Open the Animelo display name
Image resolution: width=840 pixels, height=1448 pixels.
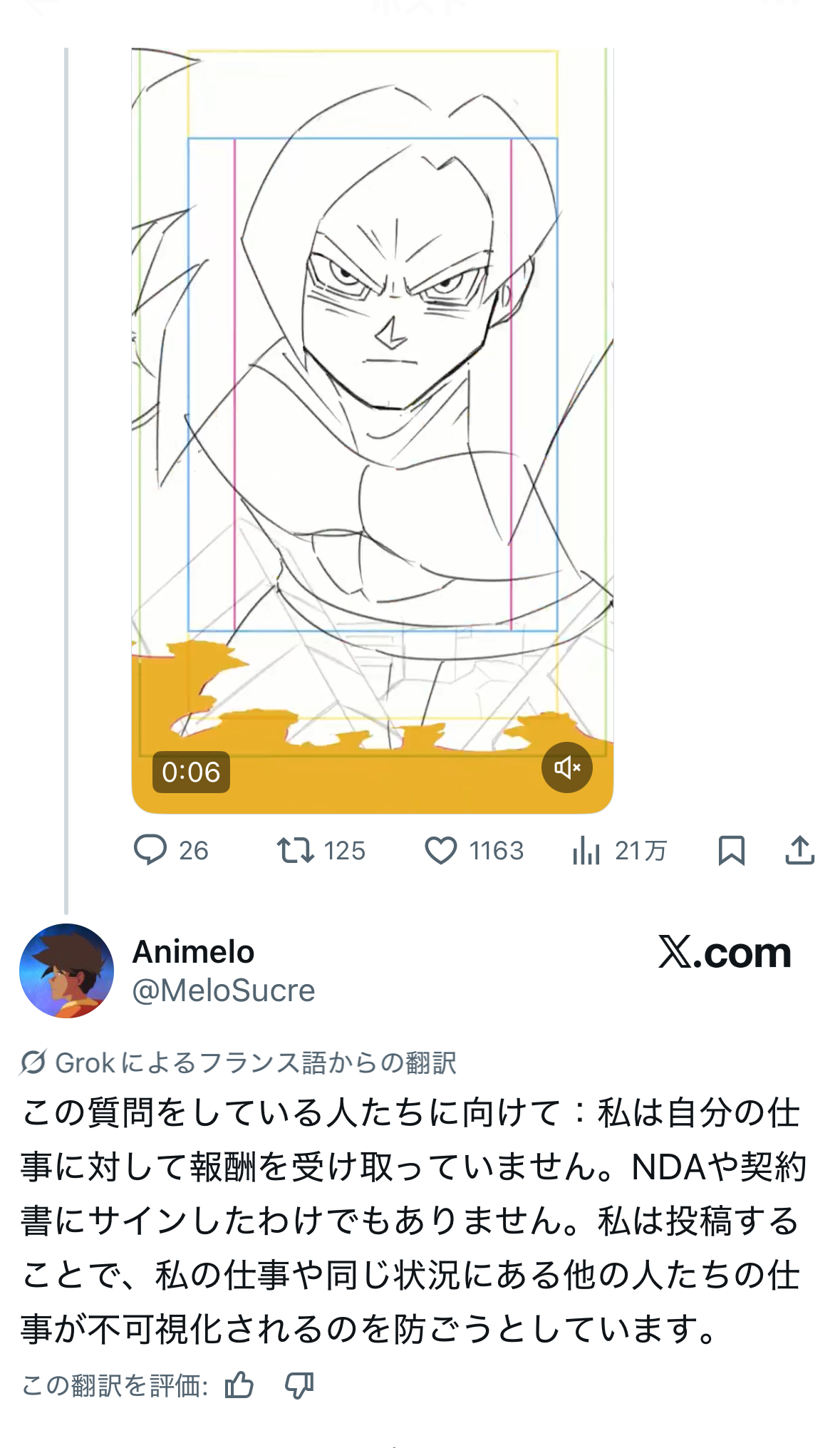pos(193,952)
